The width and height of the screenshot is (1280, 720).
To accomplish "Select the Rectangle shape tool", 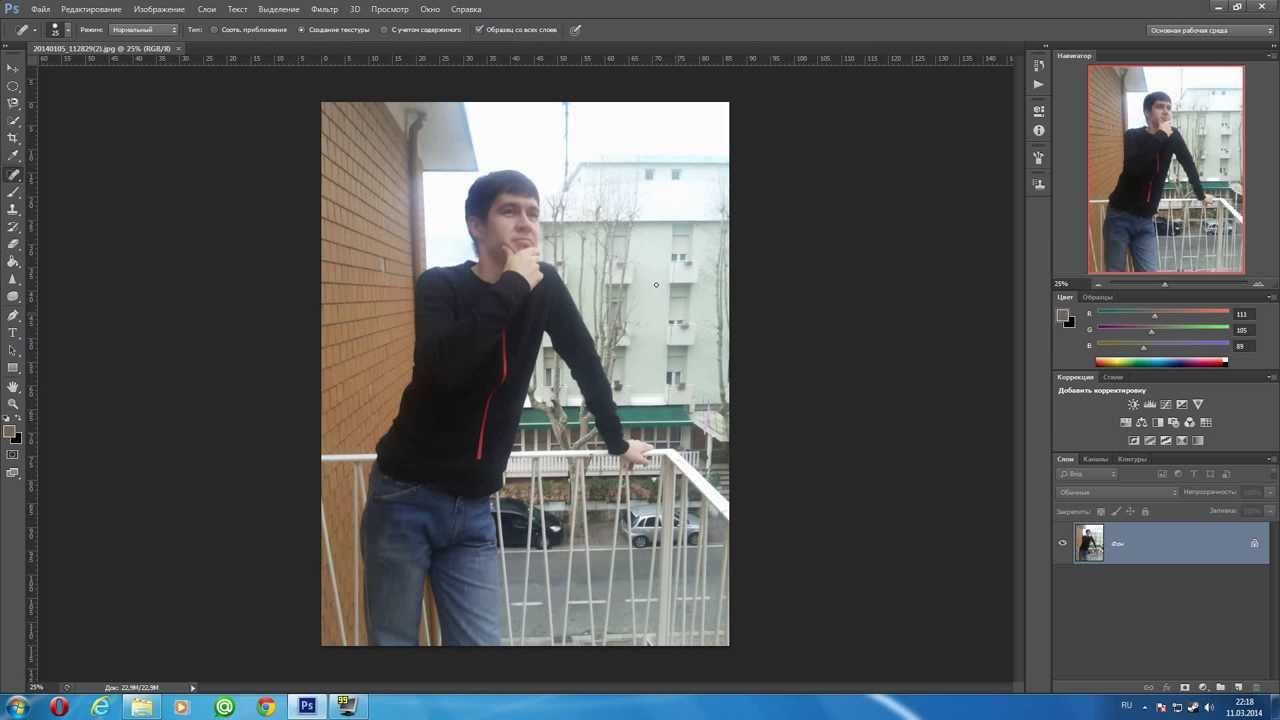I will (x=13, y=368).
